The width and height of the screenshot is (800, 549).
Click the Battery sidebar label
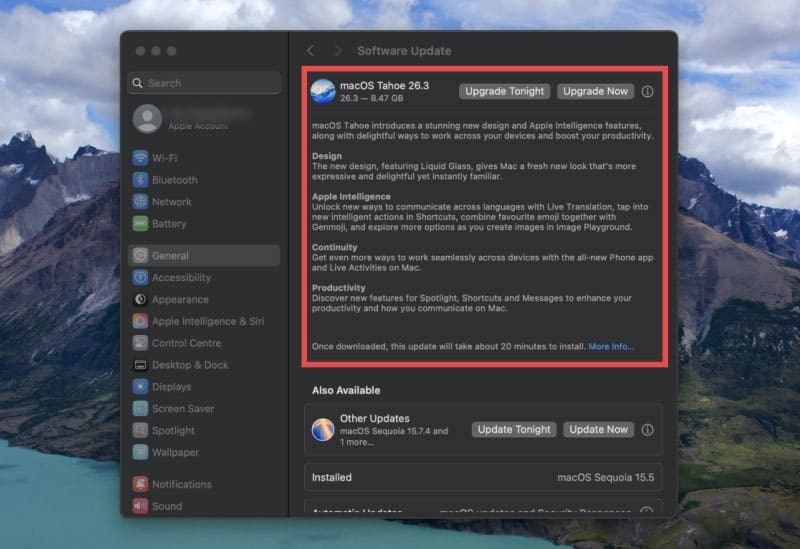point(169,224)
